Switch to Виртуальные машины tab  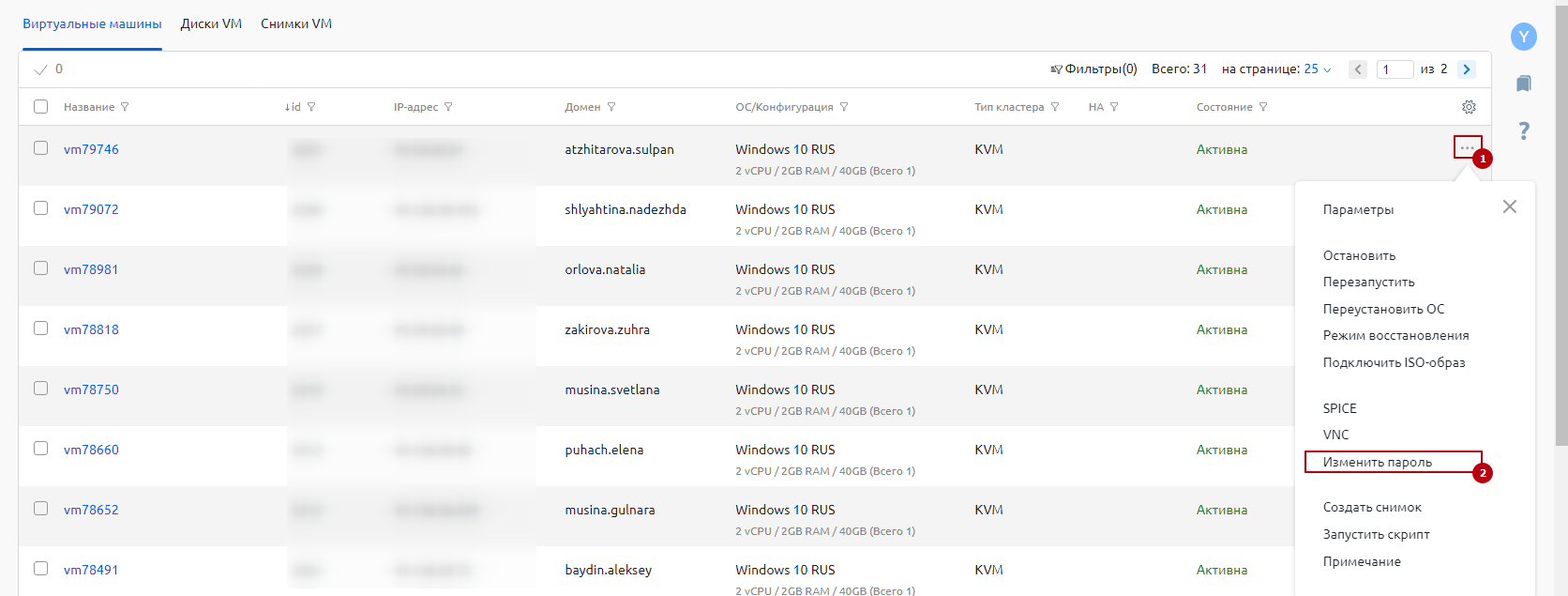[x=92, y=24]
